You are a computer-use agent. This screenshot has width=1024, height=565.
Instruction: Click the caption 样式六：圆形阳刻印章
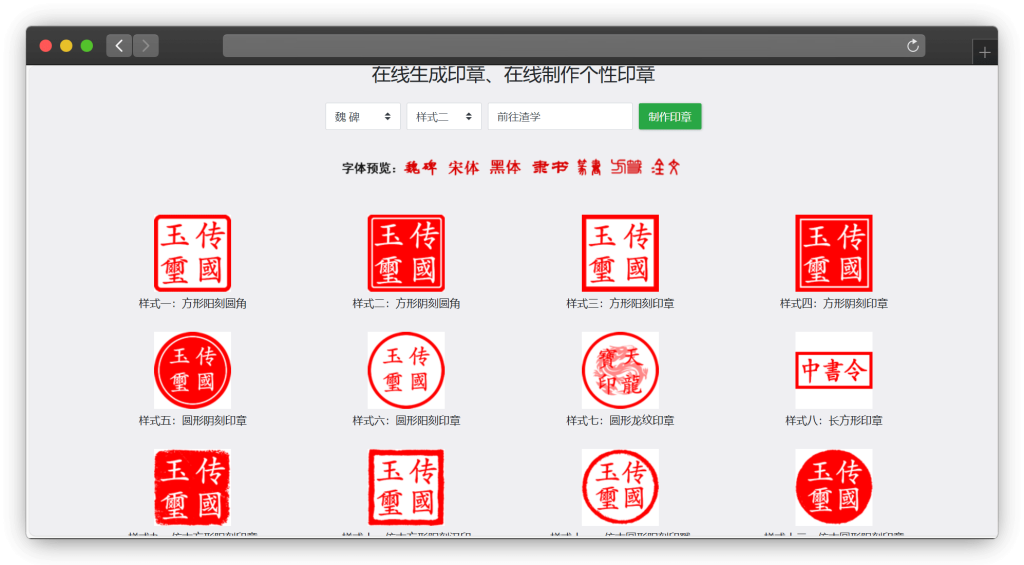click(x=406, y=421)
